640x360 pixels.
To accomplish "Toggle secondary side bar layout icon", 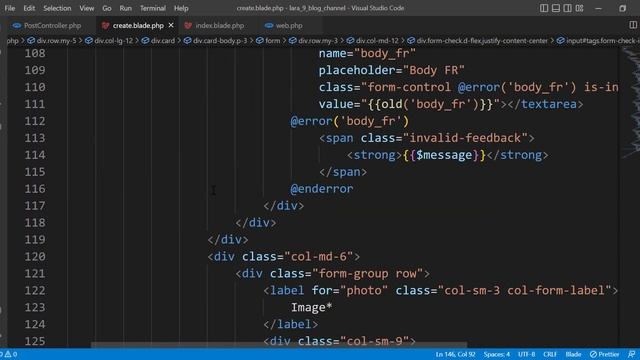I will click(x=567, y=8).
